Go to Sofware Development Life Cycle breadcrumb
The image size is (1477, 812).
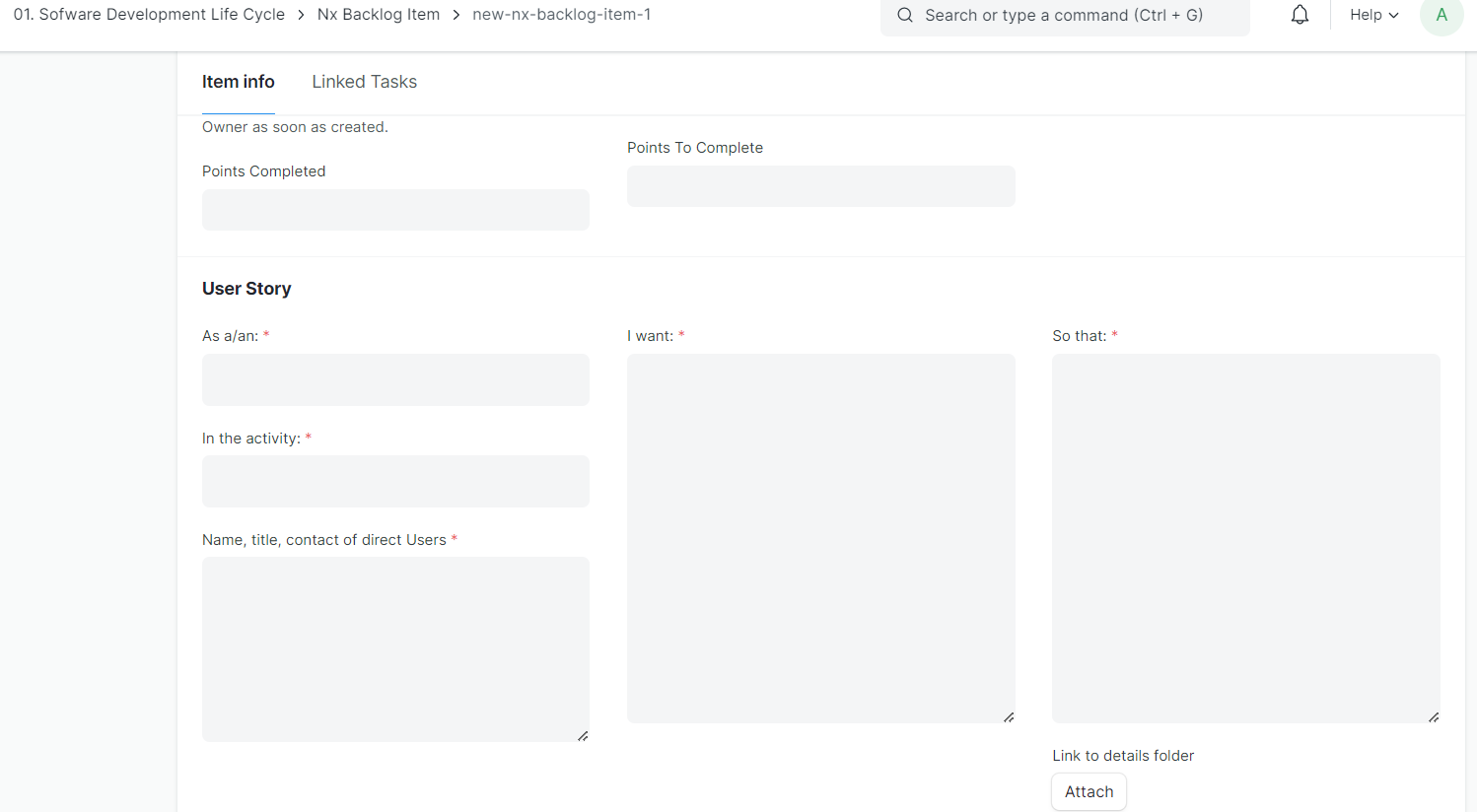[149, 15]
